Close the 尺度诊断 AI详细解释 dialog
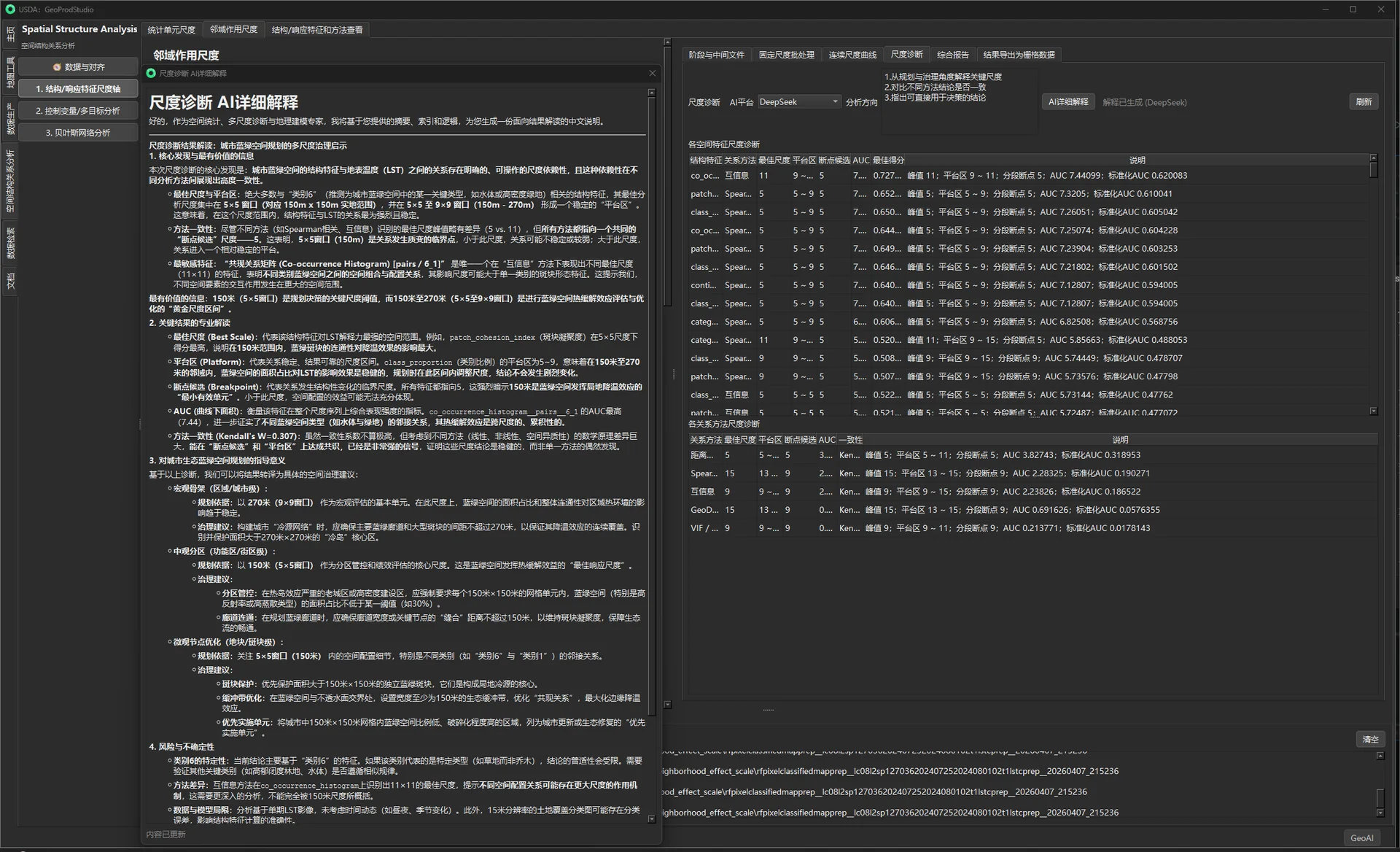The image size is (1400, 852). 652,73
